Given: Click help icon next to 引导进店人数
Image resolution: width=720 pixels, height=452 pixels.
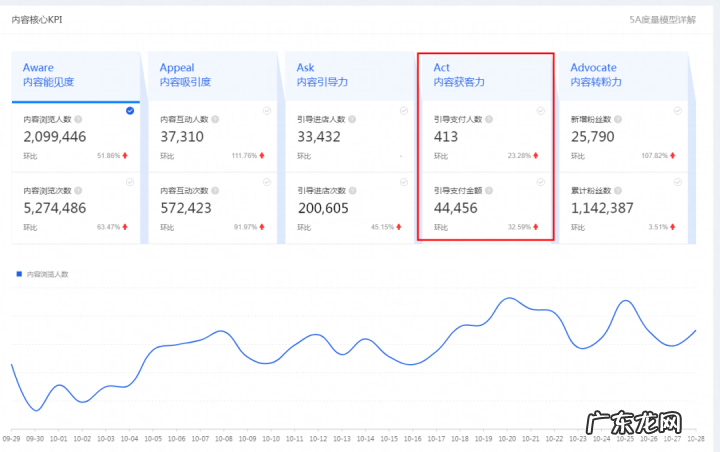Looking at the screenshot, I should pyautogui.click(x=353, y=119).
